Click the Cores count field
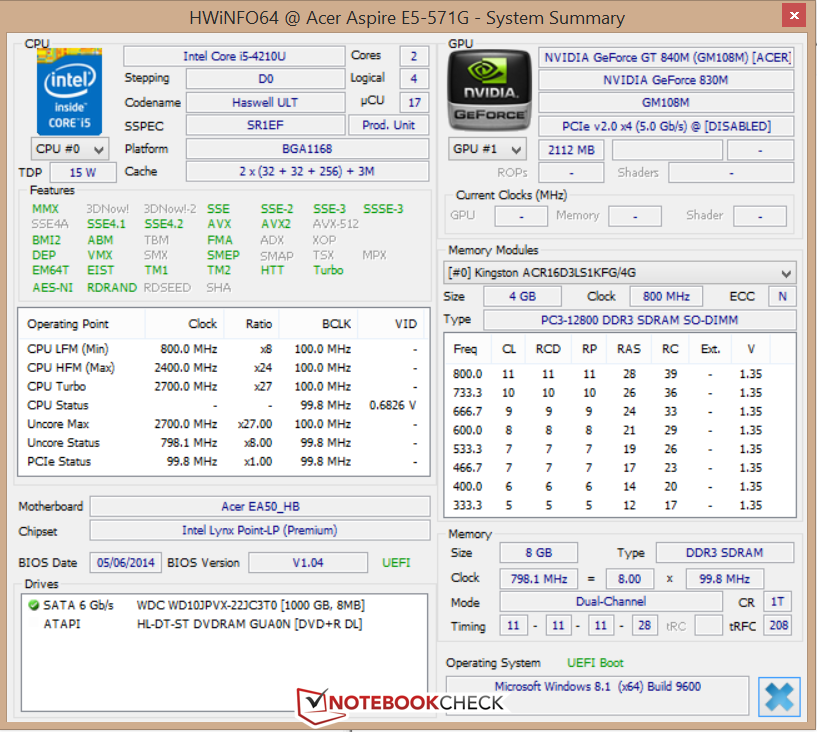This screenshot has height=732, width=817. 414,56
